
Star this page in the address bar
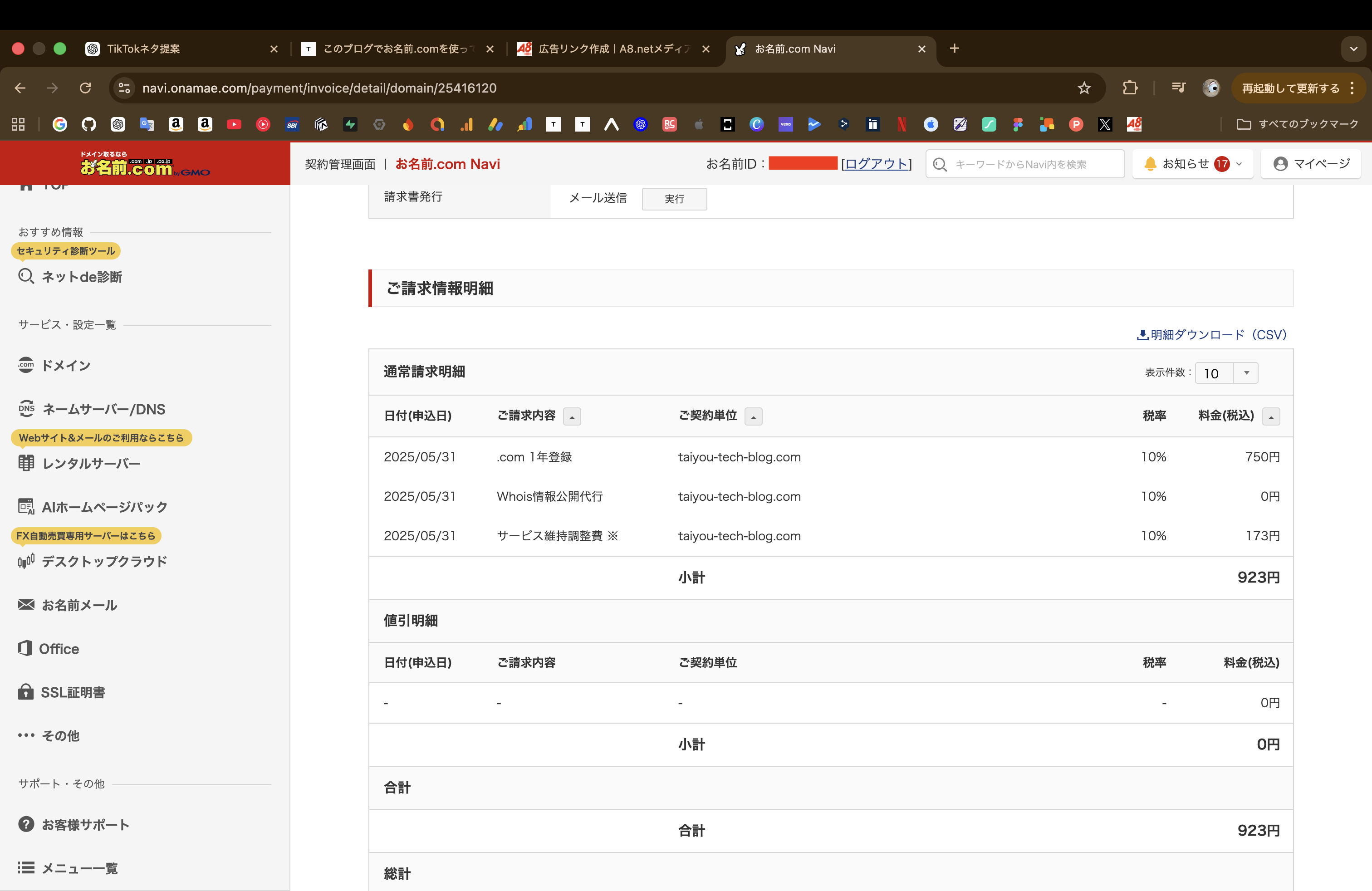pos(1084,88)
